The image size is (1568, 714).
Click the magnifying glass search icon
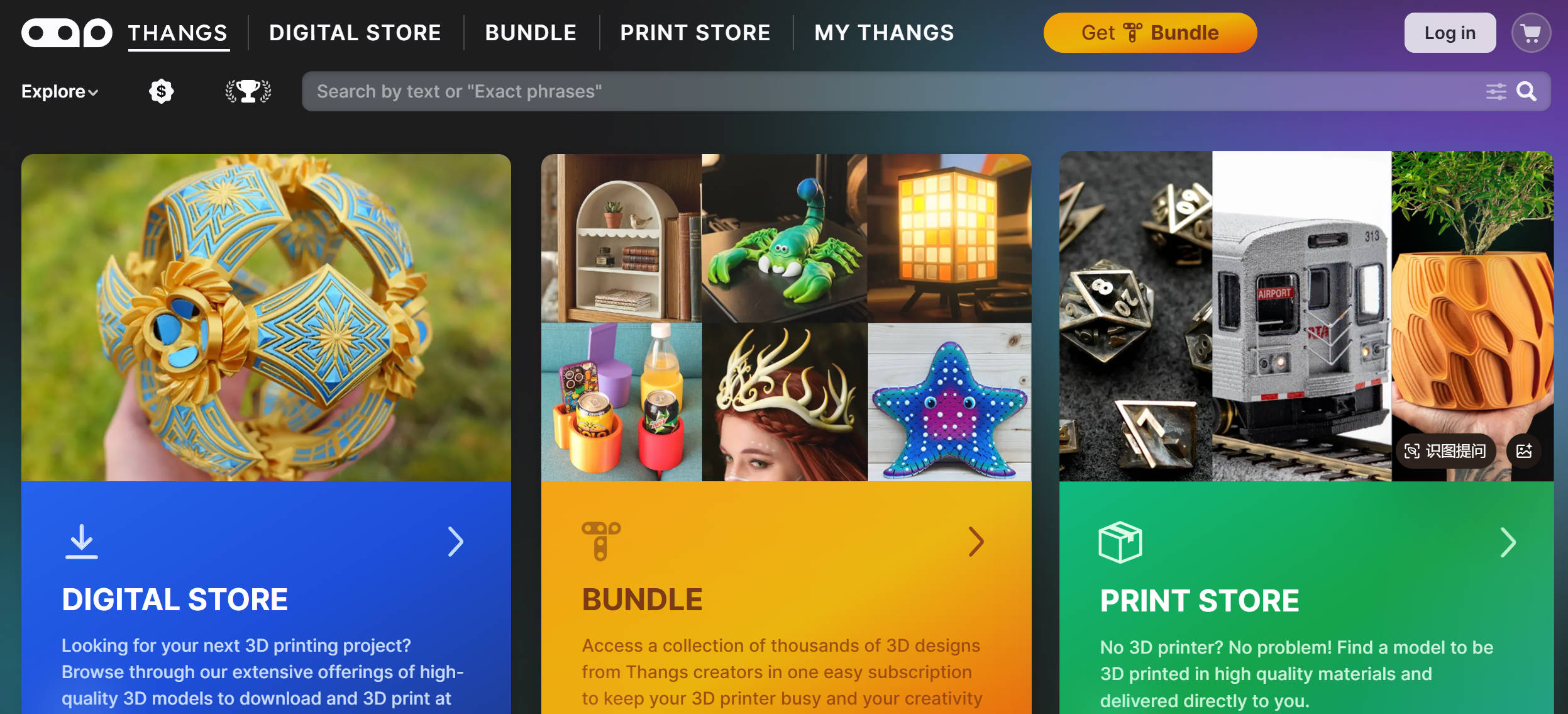[1527, 92]
